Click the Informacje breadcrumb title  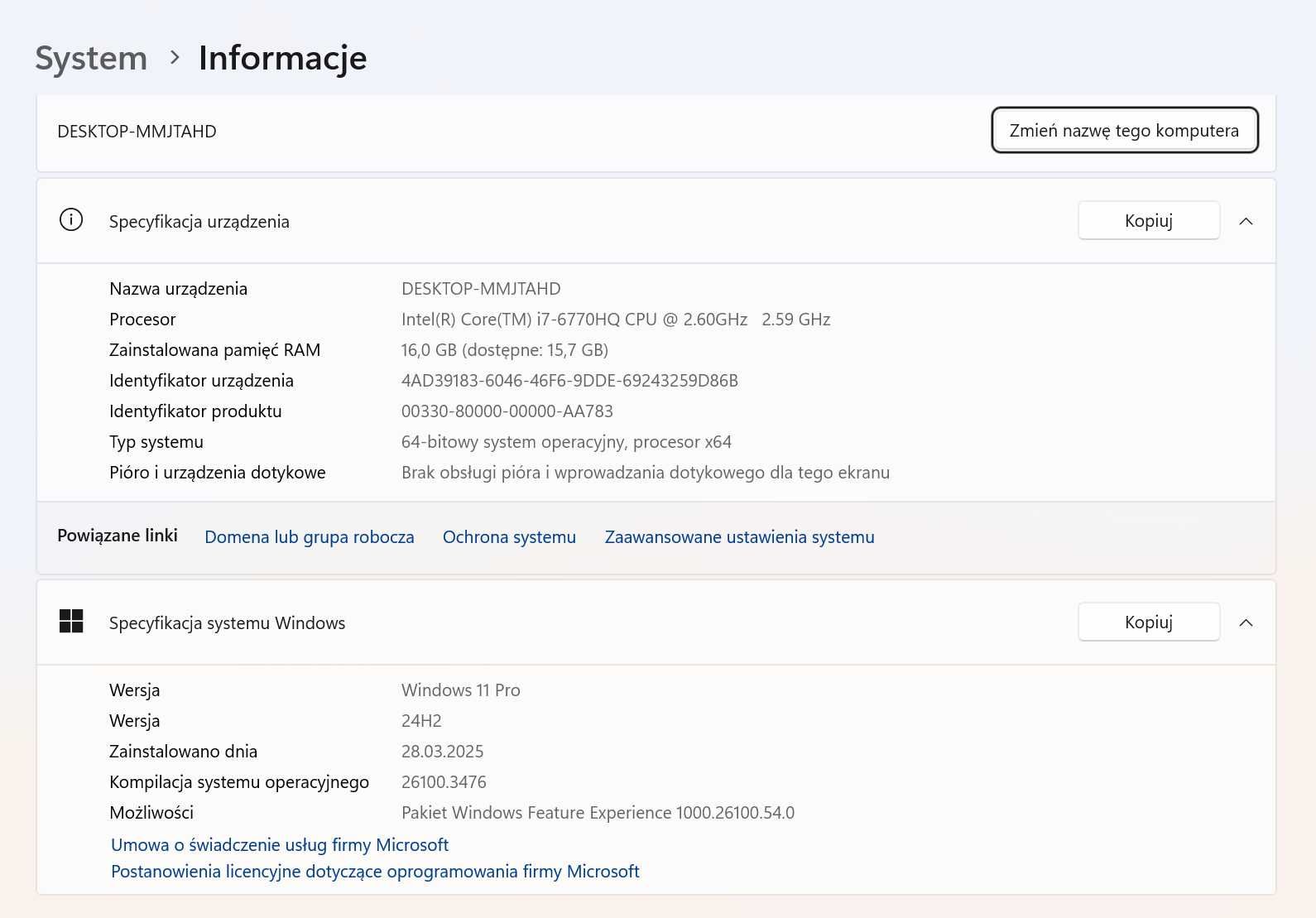tap(282, 58)
